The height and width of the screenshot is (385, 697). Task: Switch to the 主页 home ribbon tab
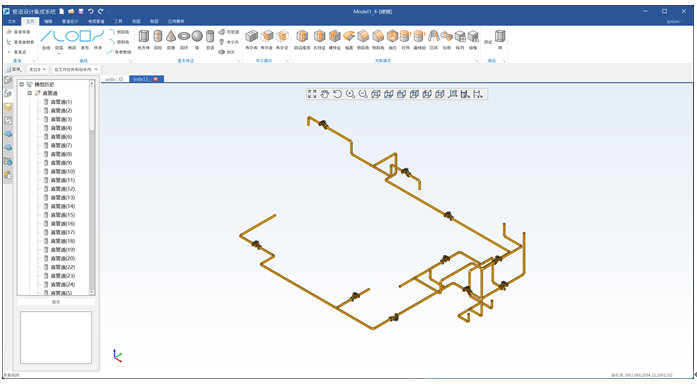(30, 21)
